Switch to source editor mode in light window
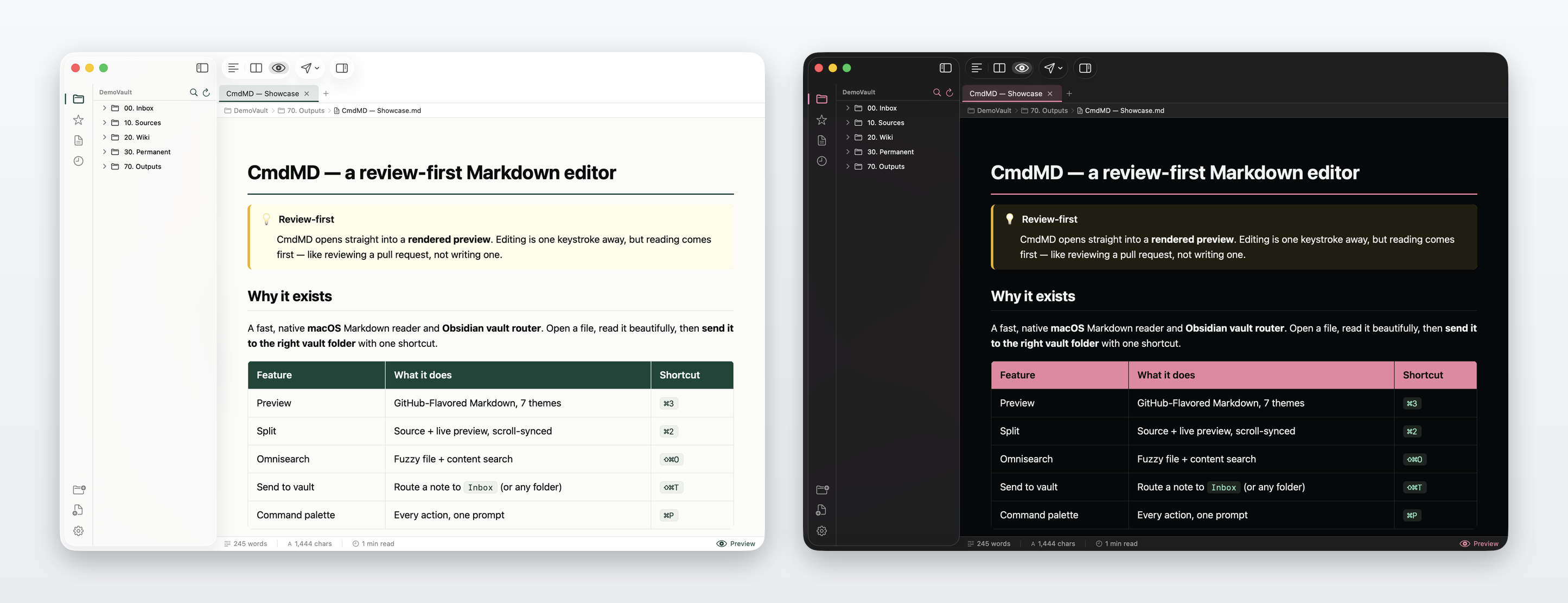 pos(233,68)
